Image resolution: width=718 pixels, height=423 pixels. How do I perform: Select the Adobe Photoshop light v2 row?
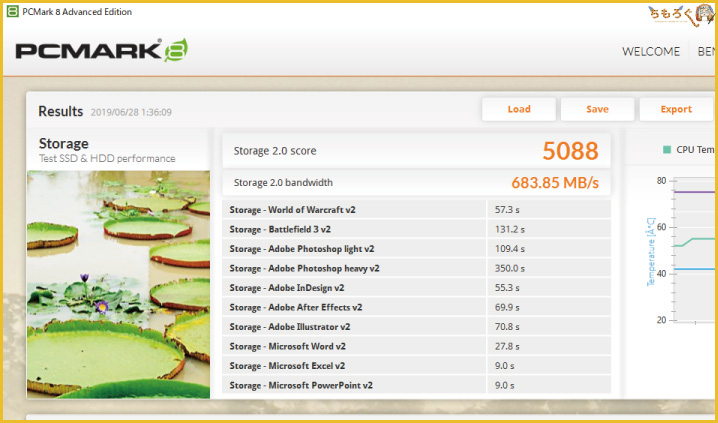coord(416,249)
